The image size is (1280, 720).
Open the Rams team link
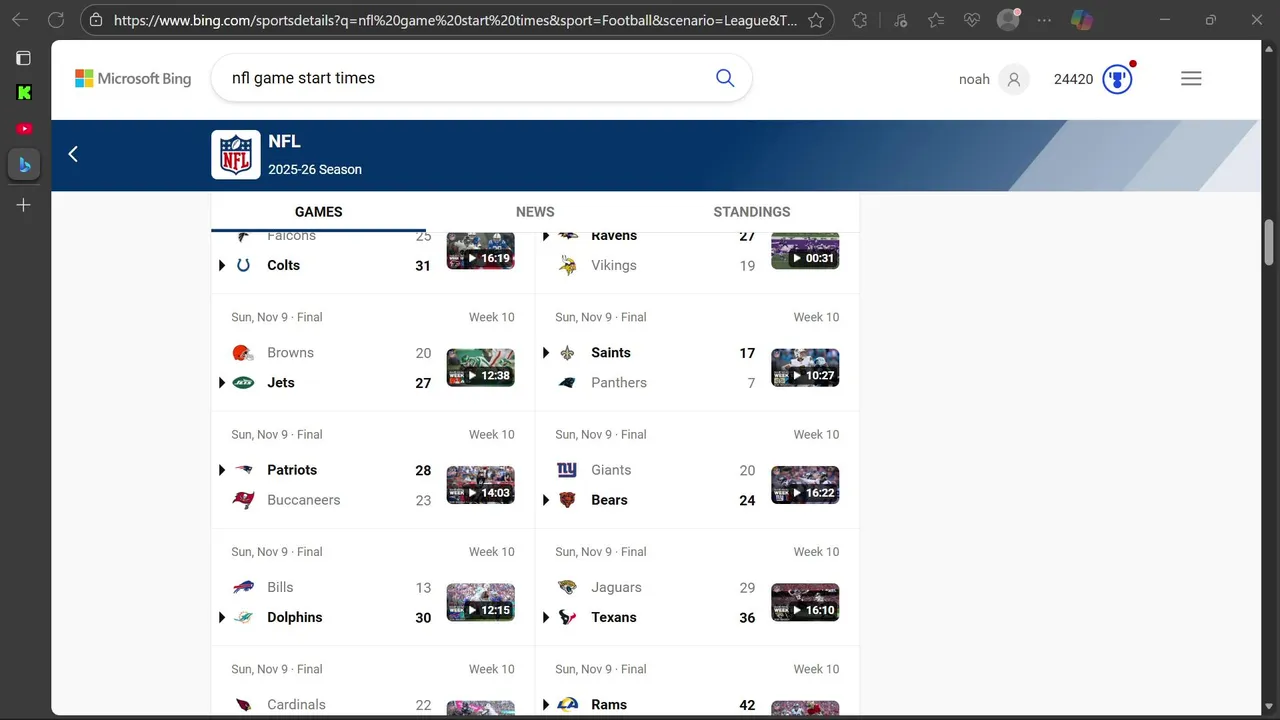609,705
